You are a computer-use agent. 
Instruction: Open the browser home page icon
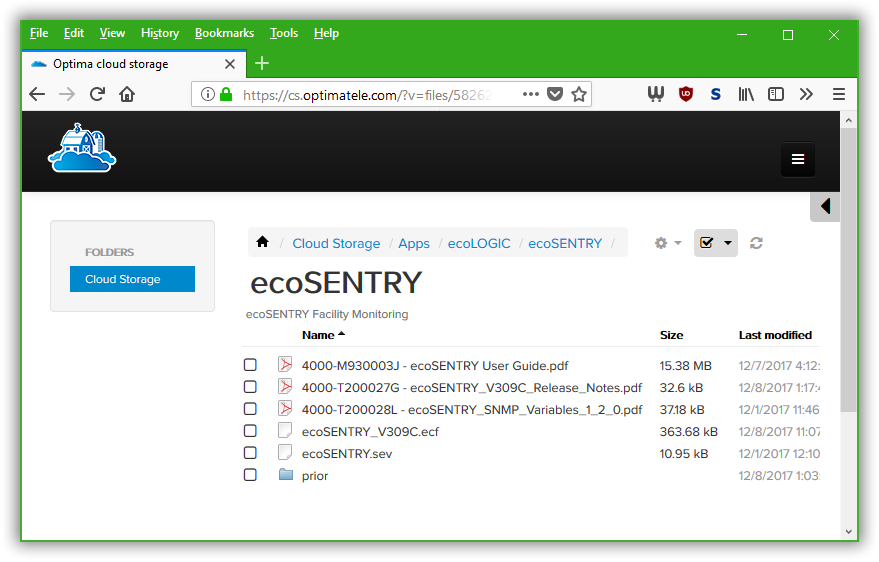coord(127,94)
